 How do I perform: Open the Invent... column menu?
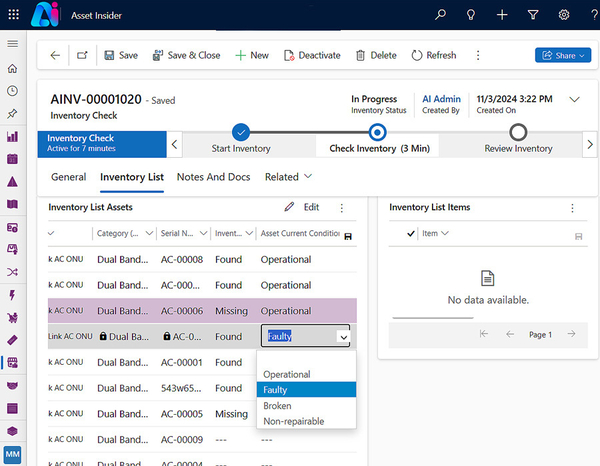point(249,233)
